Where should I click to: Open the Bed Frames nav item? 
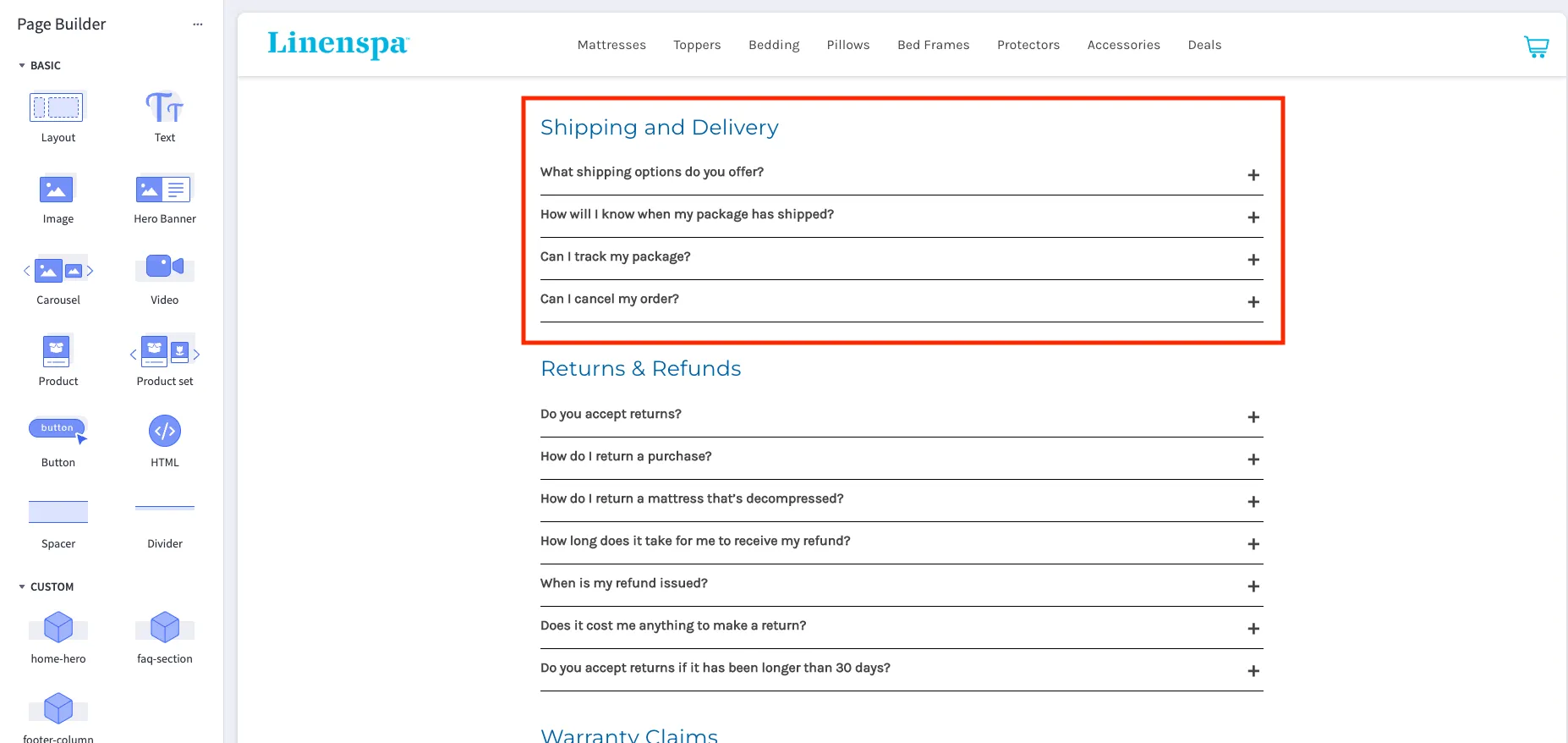pos(934,45)
